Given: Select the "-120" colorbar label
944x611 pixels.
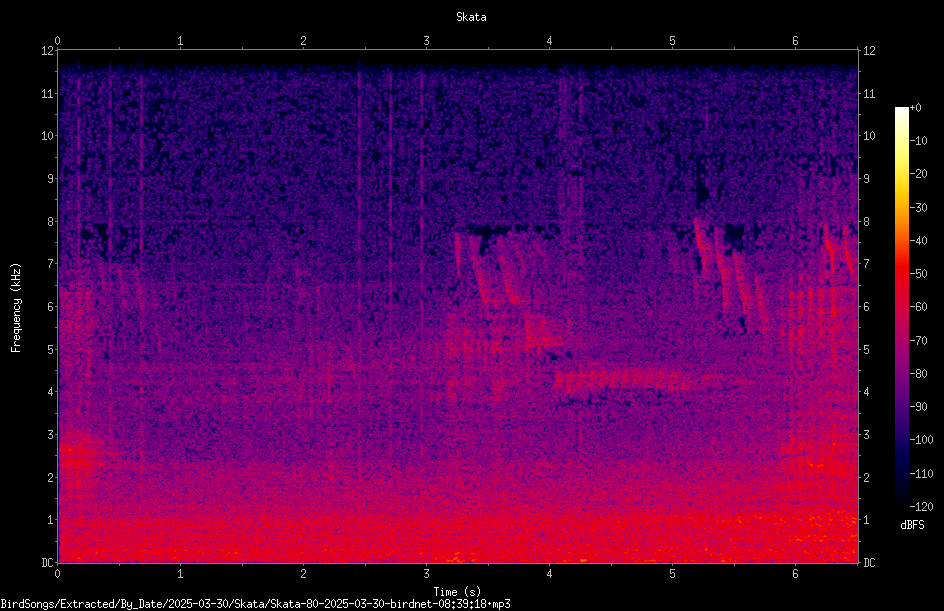Looking at the screenshot, I should (921, 507).
